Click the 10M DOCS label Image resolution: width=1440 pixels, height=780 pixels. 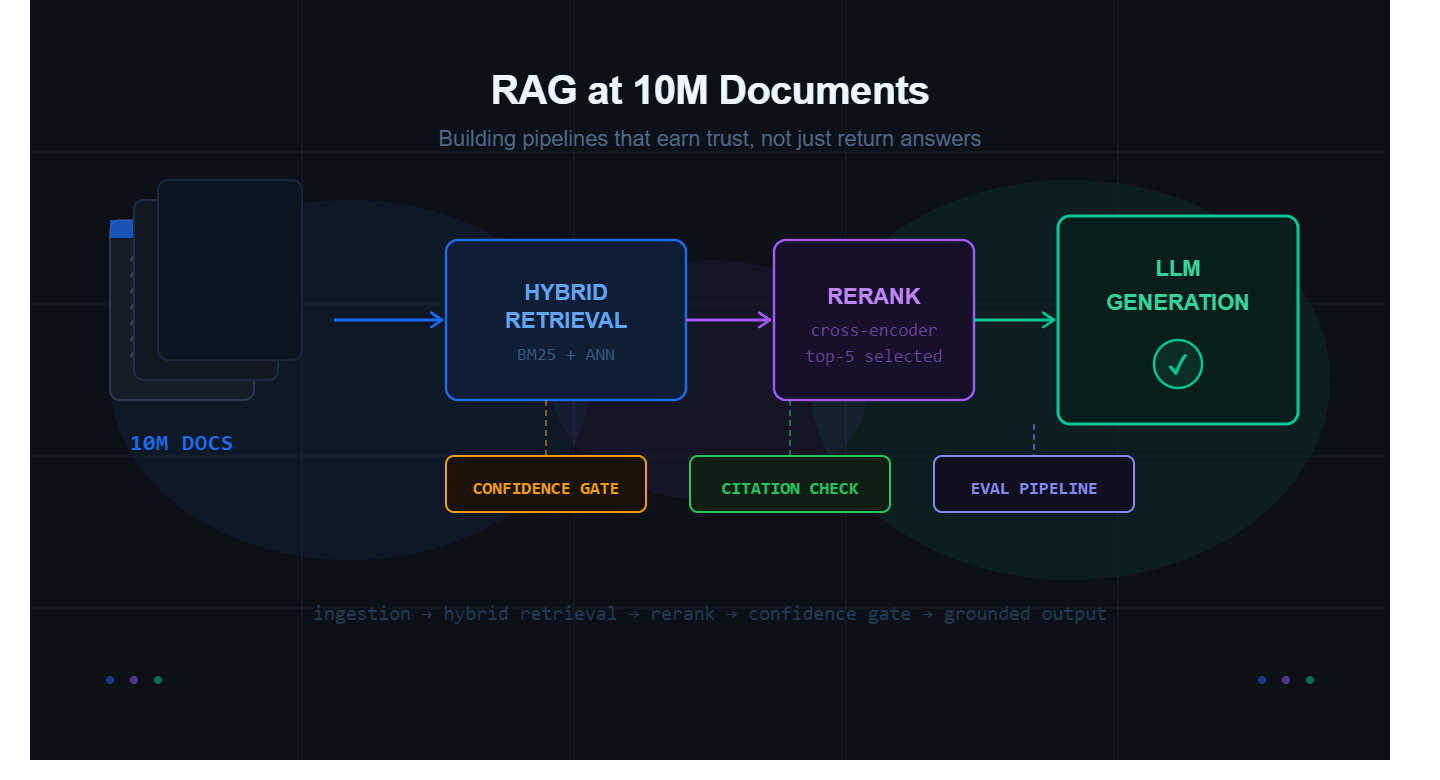[181, 443]
